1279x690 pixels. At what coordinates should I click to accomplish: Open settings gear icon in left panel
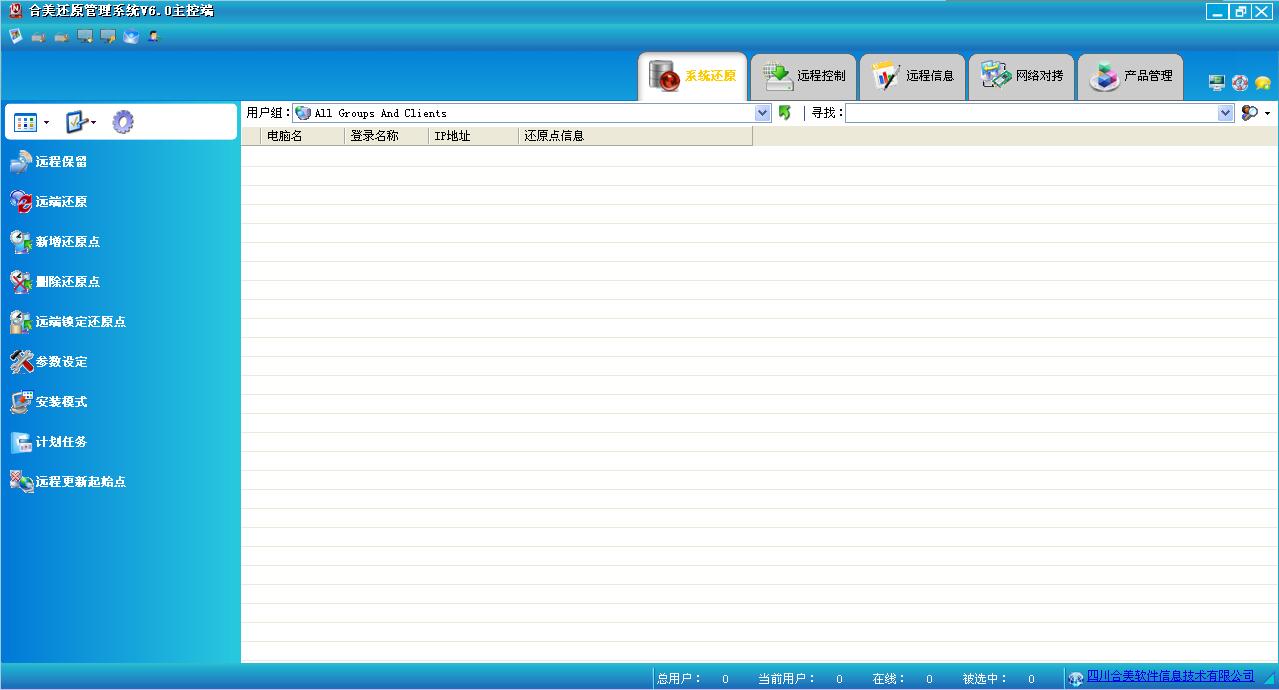click(123, 122)
